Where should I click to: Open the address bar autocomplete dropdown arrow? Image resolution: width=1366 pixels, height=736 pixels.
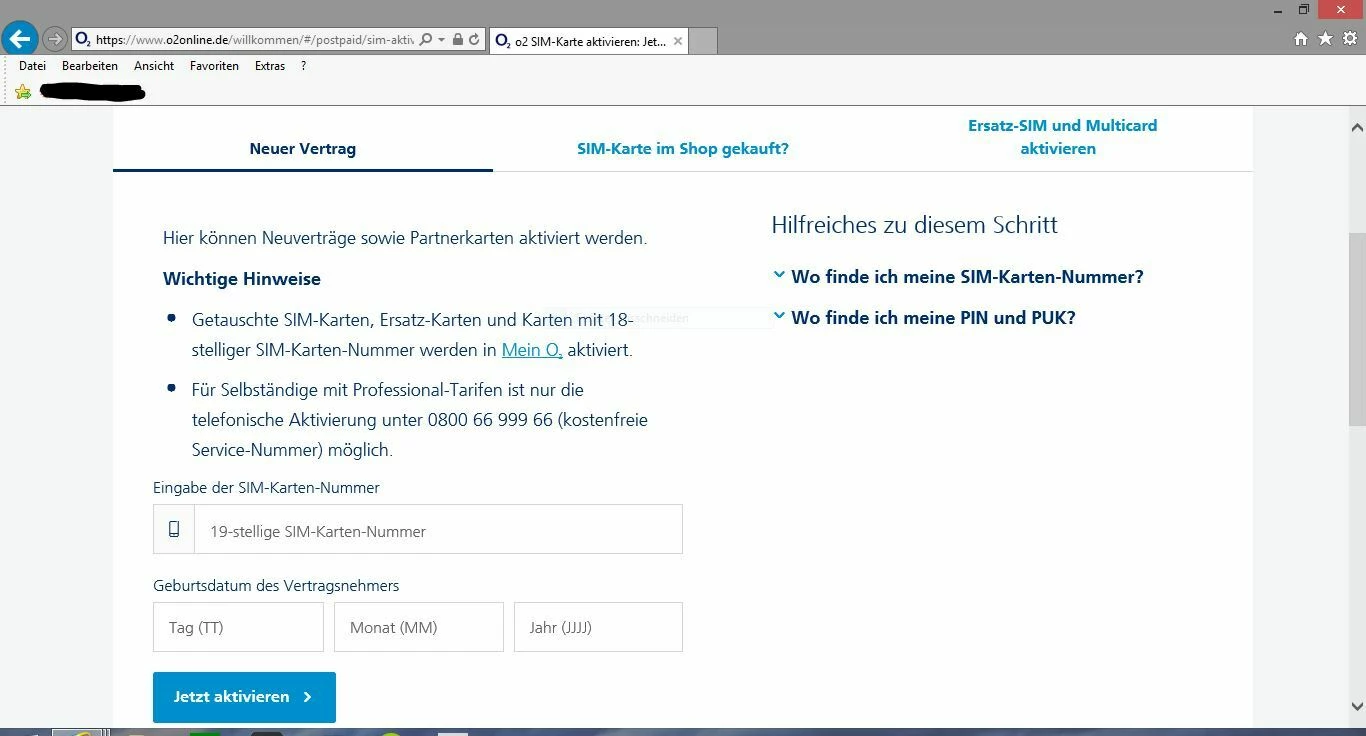tap(442, 40)
